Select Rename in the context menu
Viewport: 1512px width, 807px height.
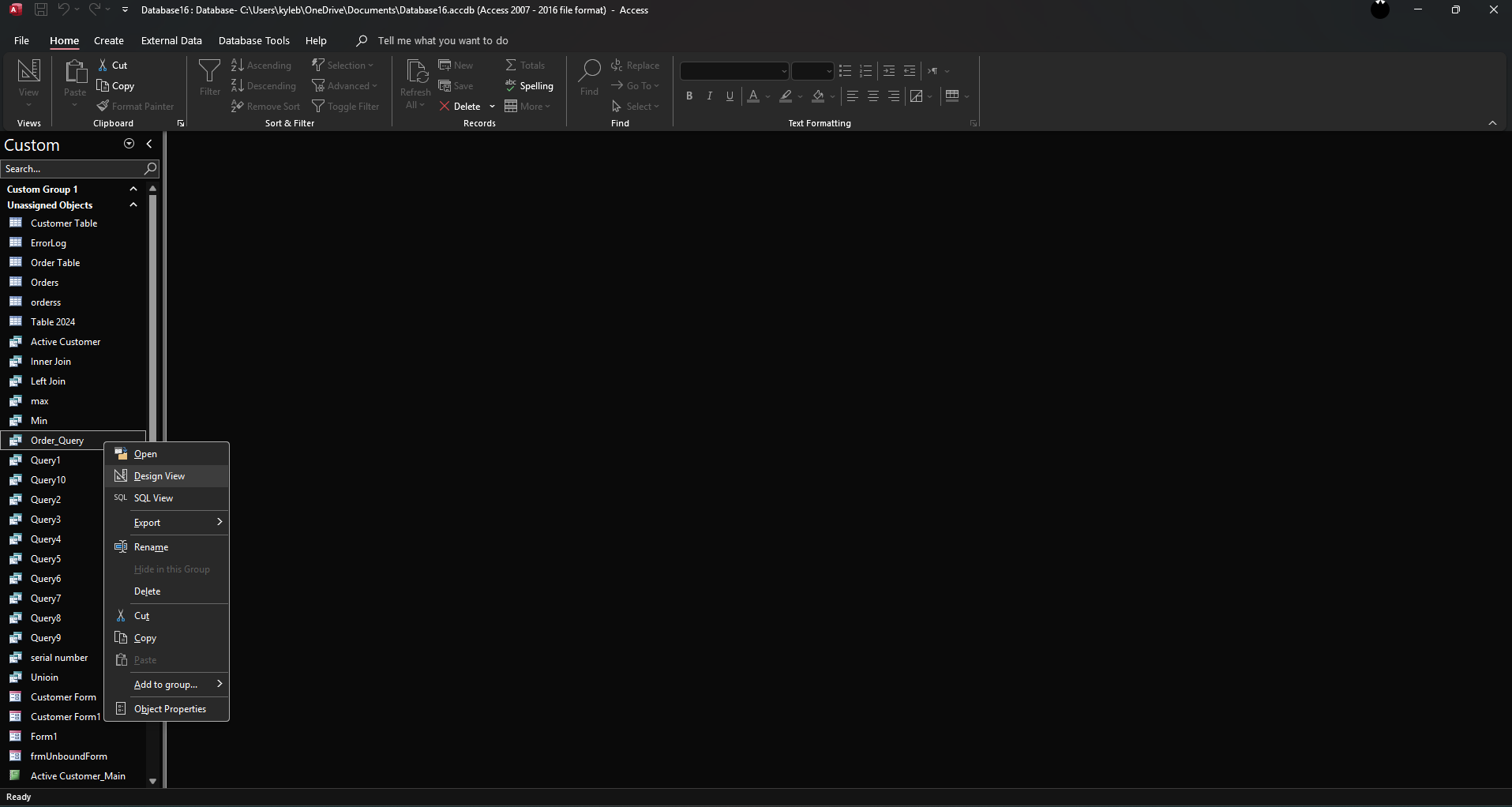point(167,546)
